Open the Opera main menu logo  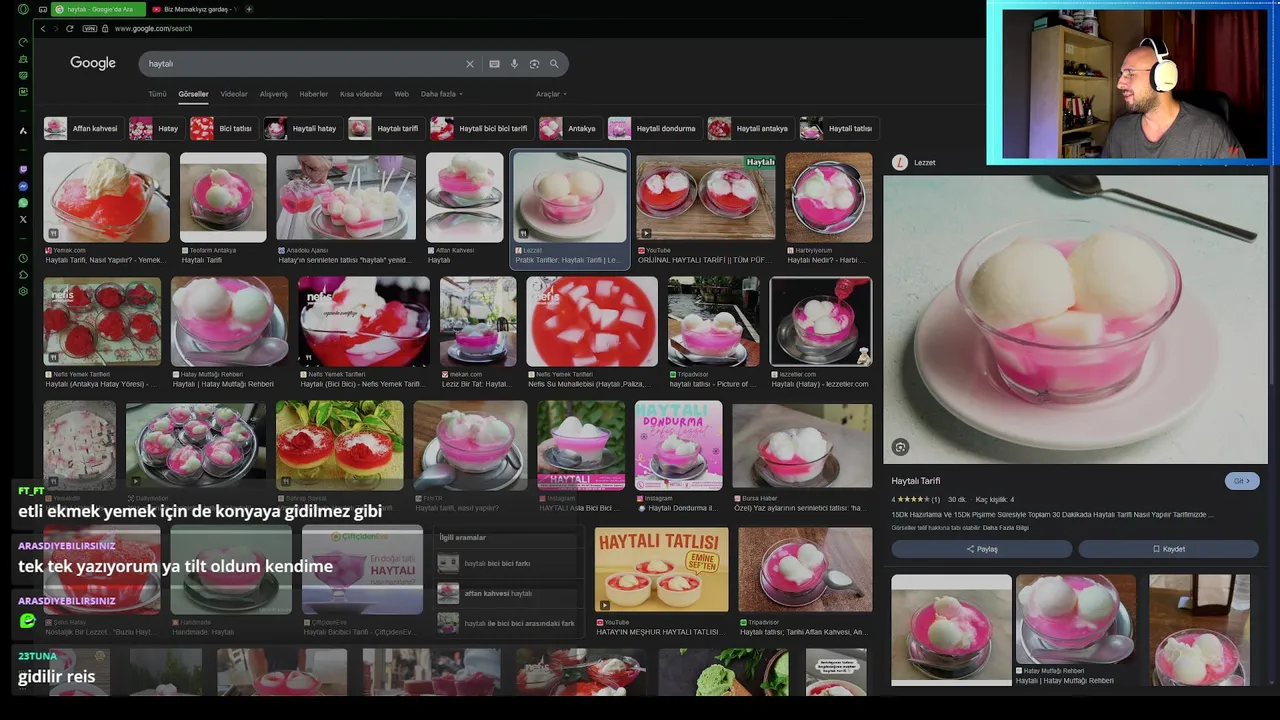pos(23,9)
